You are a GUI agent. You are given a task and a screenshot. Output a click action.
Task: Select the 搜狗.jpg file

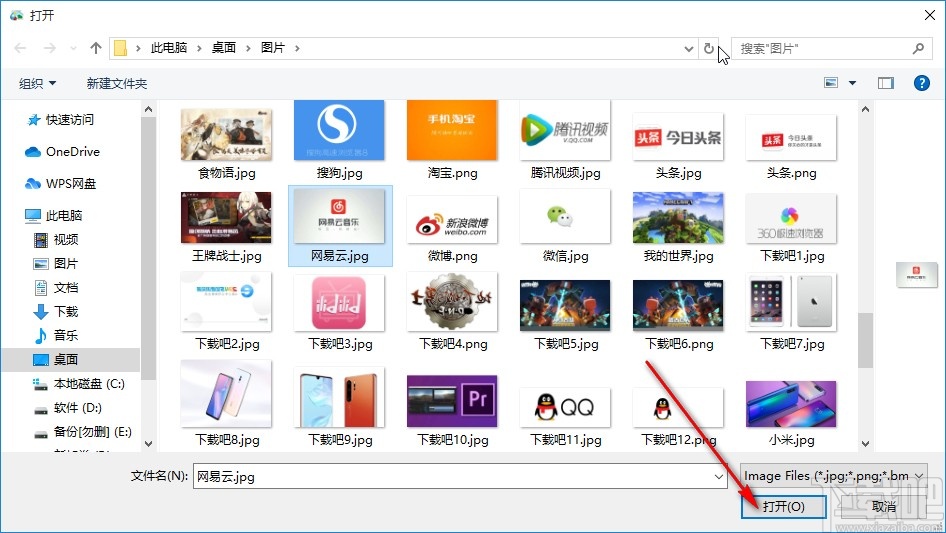point(339,141)
